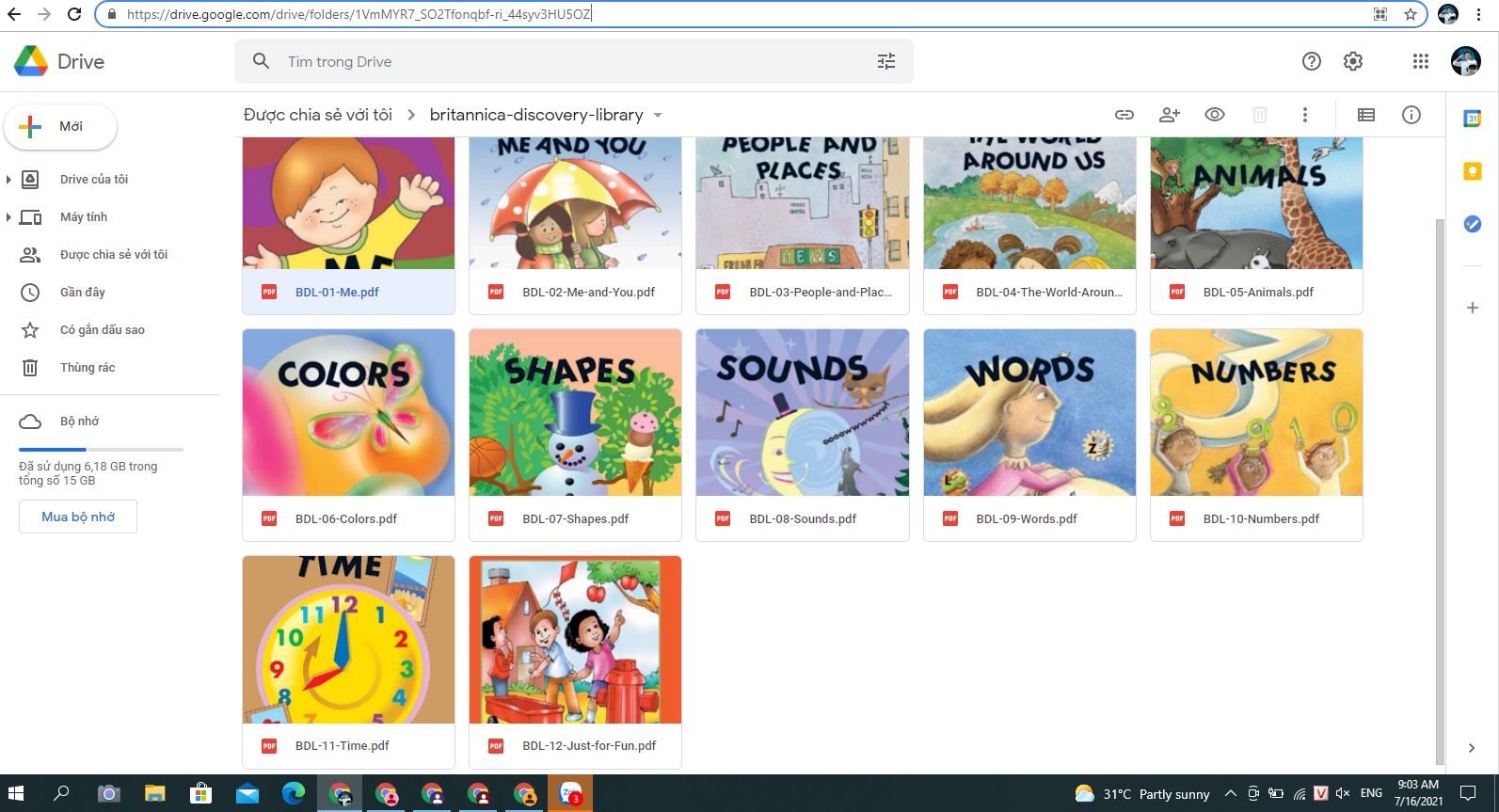Image resolution: width=1499 pixels, height=812 pixels.
Task: Click the help question mark icon
Action: [x=1311, y=61]
